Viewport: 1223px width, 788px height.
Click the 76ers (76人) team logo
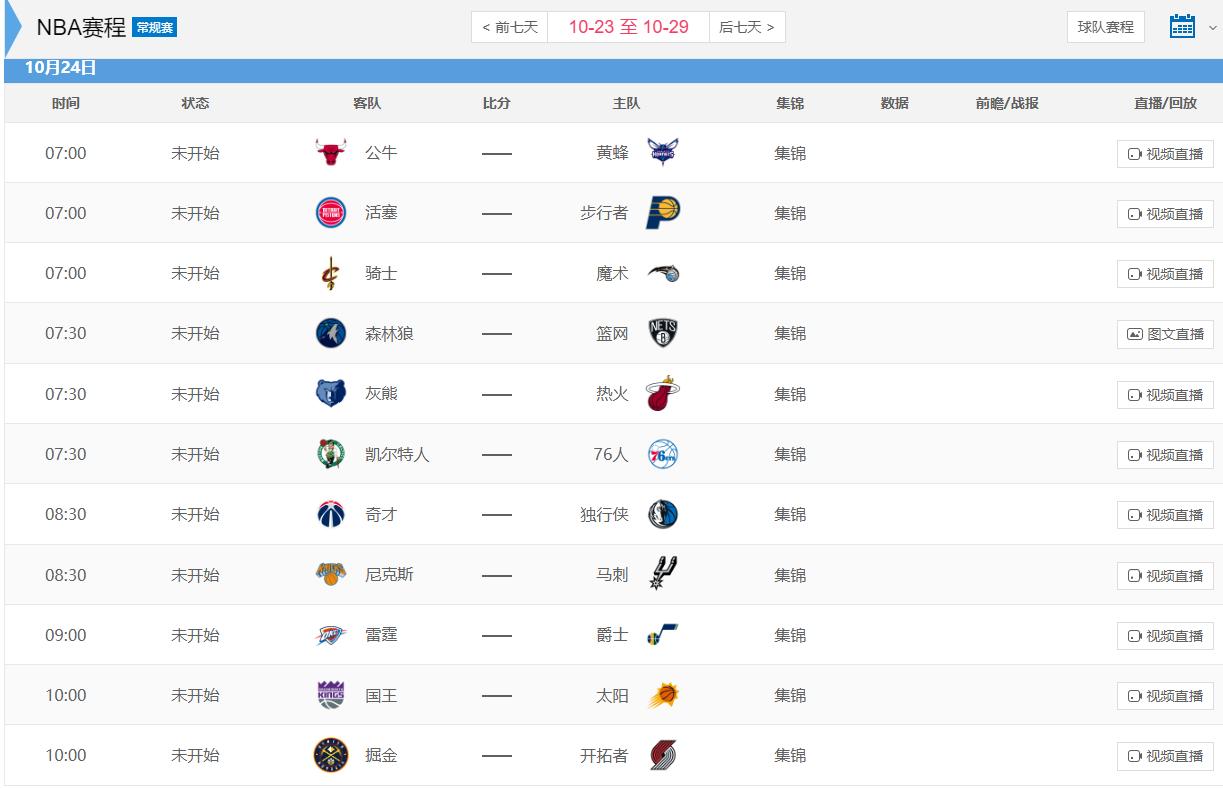coord(662,454)
